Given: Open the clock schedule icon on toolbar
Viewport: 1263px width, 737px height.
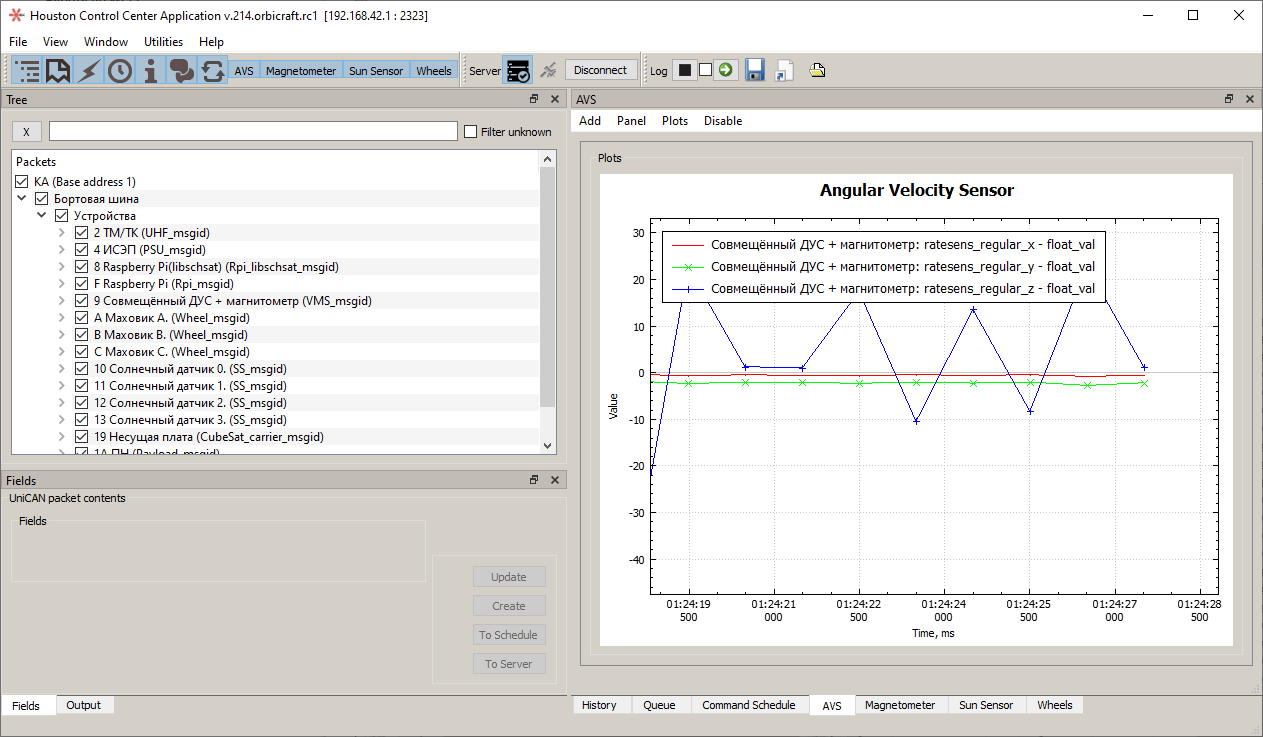Looking at the screenshot, I should click(x=119, y=70).
